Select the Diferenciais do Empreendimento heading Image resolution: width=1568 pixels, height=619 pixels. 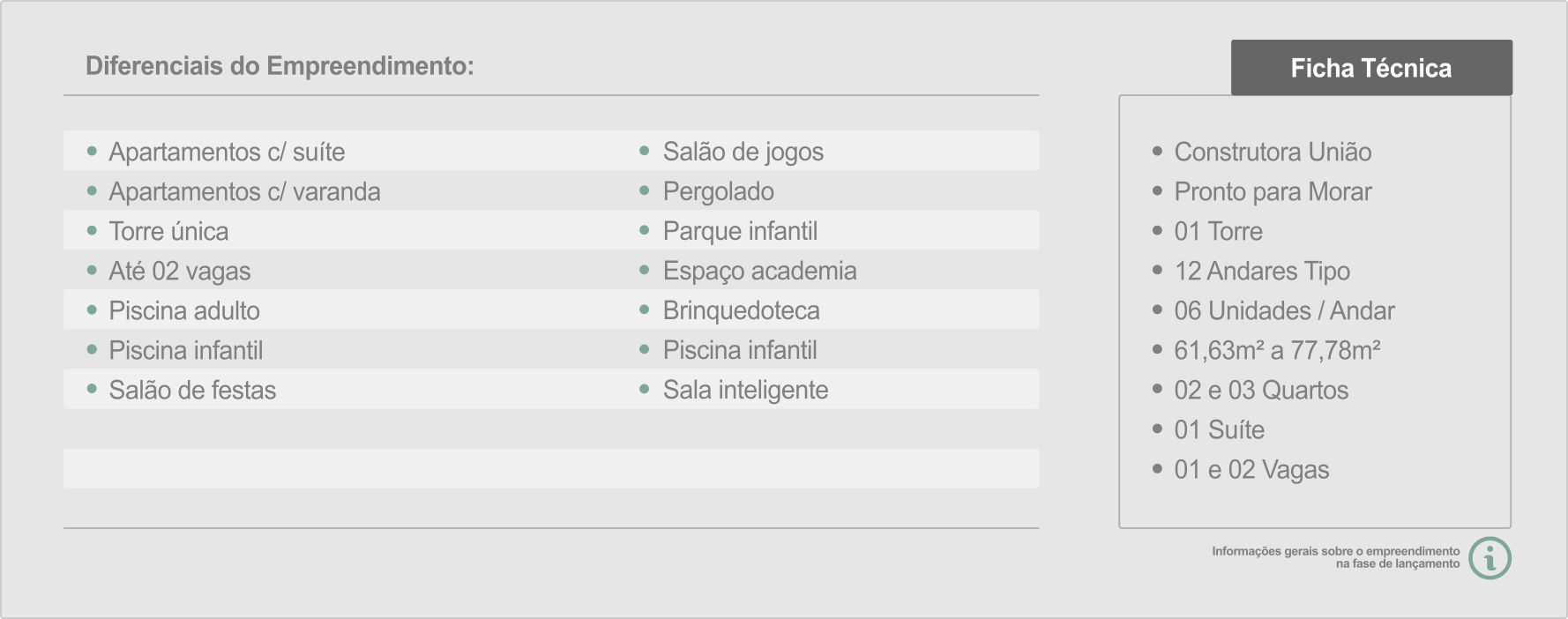point(280,66)
